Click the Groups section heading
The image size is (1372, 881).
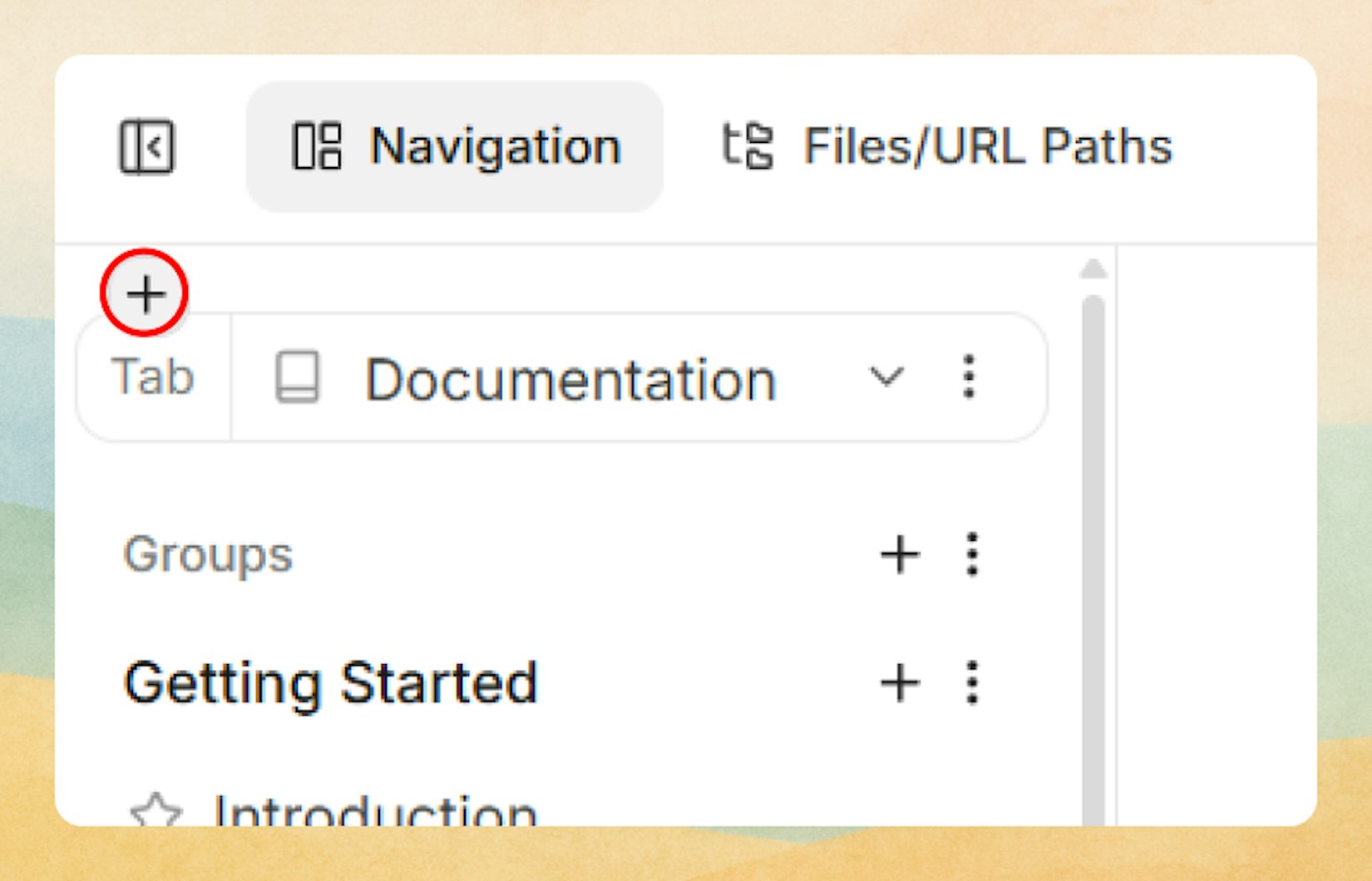click(x=207, y=554)
